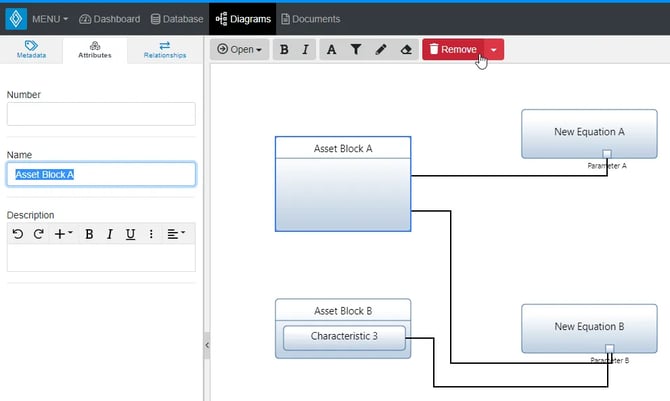
Task: Redo in the Description editor
Action: 38,234
